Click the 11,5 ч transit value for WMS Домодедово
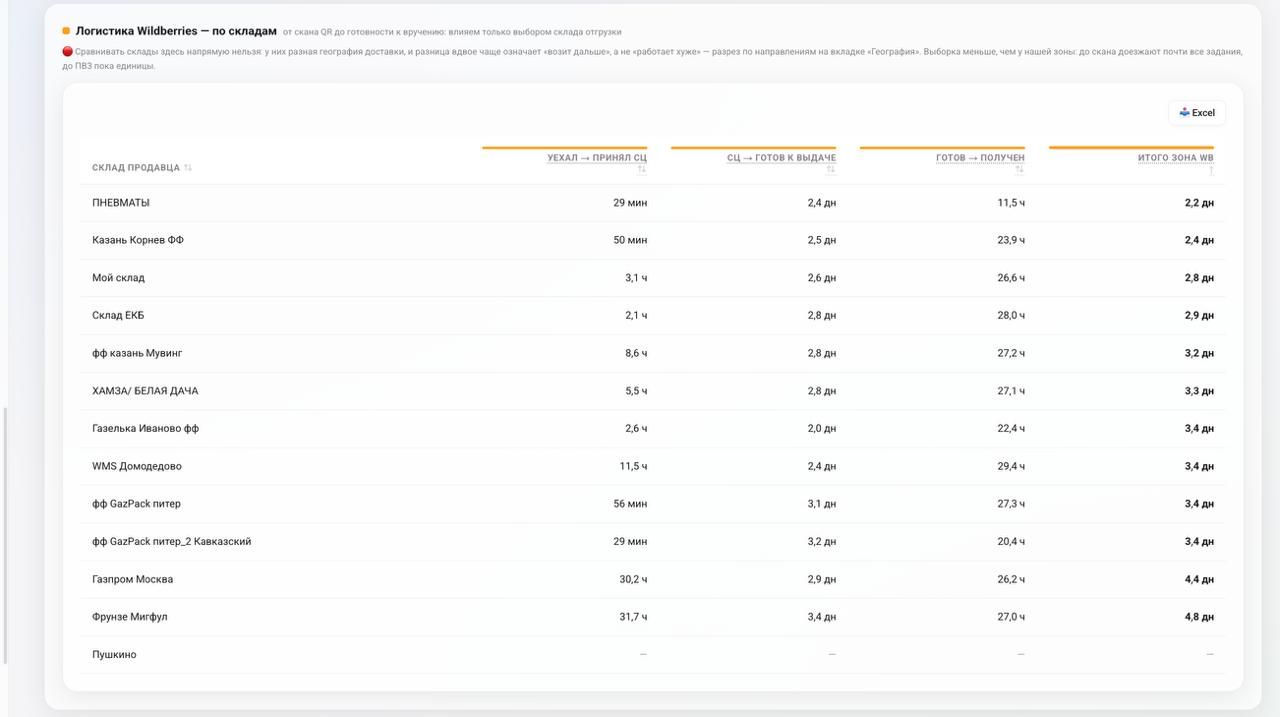Image resolution: width=1280 pixels, height=717 pixels. 633,467
